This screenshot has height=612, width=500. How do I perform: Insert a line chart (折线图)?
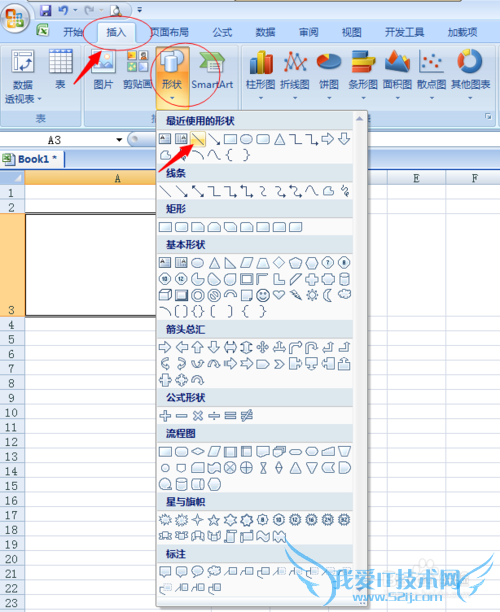(x=295, y=74)
